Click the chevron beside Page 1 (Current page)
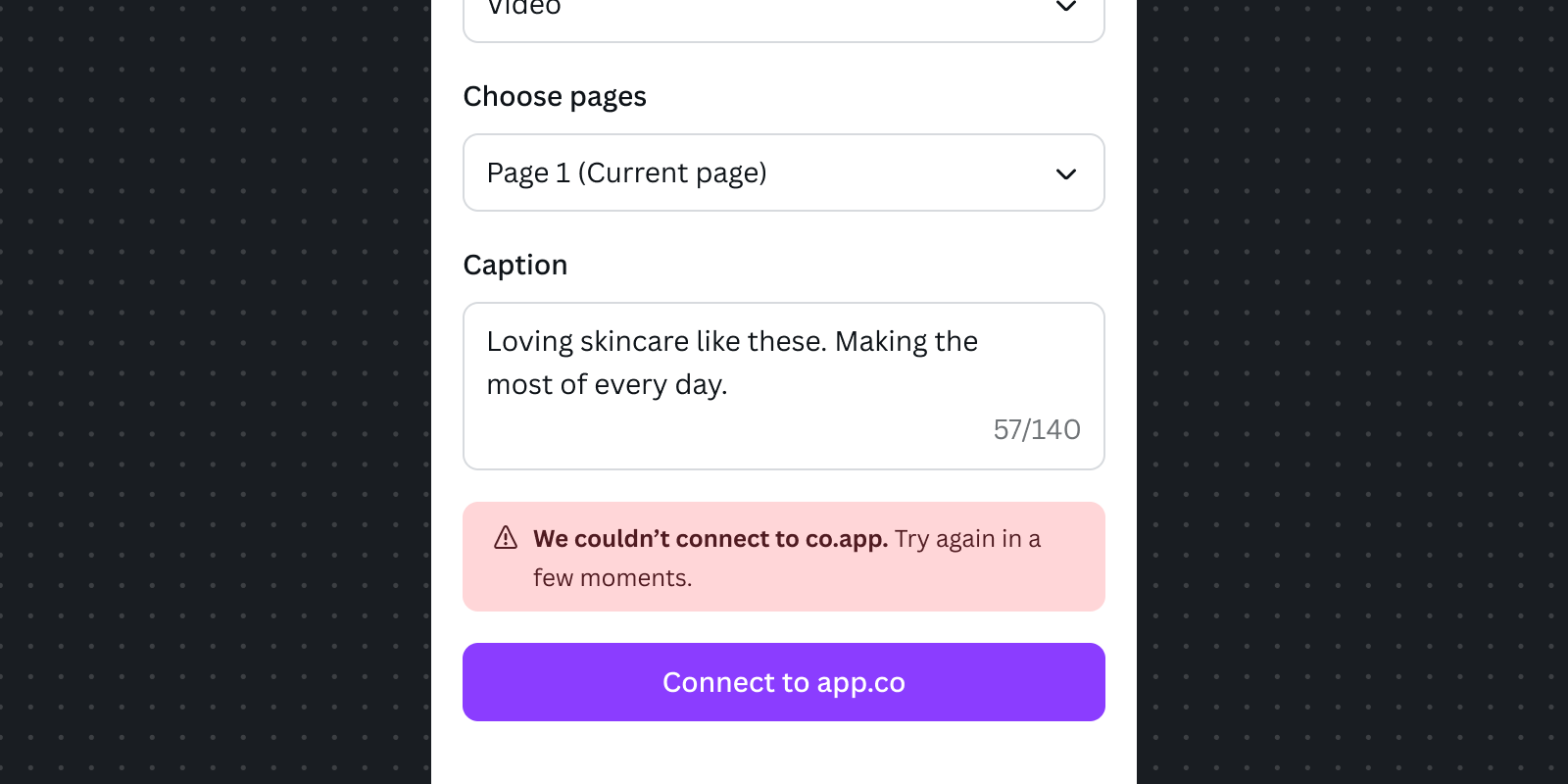 [1065, 173]
